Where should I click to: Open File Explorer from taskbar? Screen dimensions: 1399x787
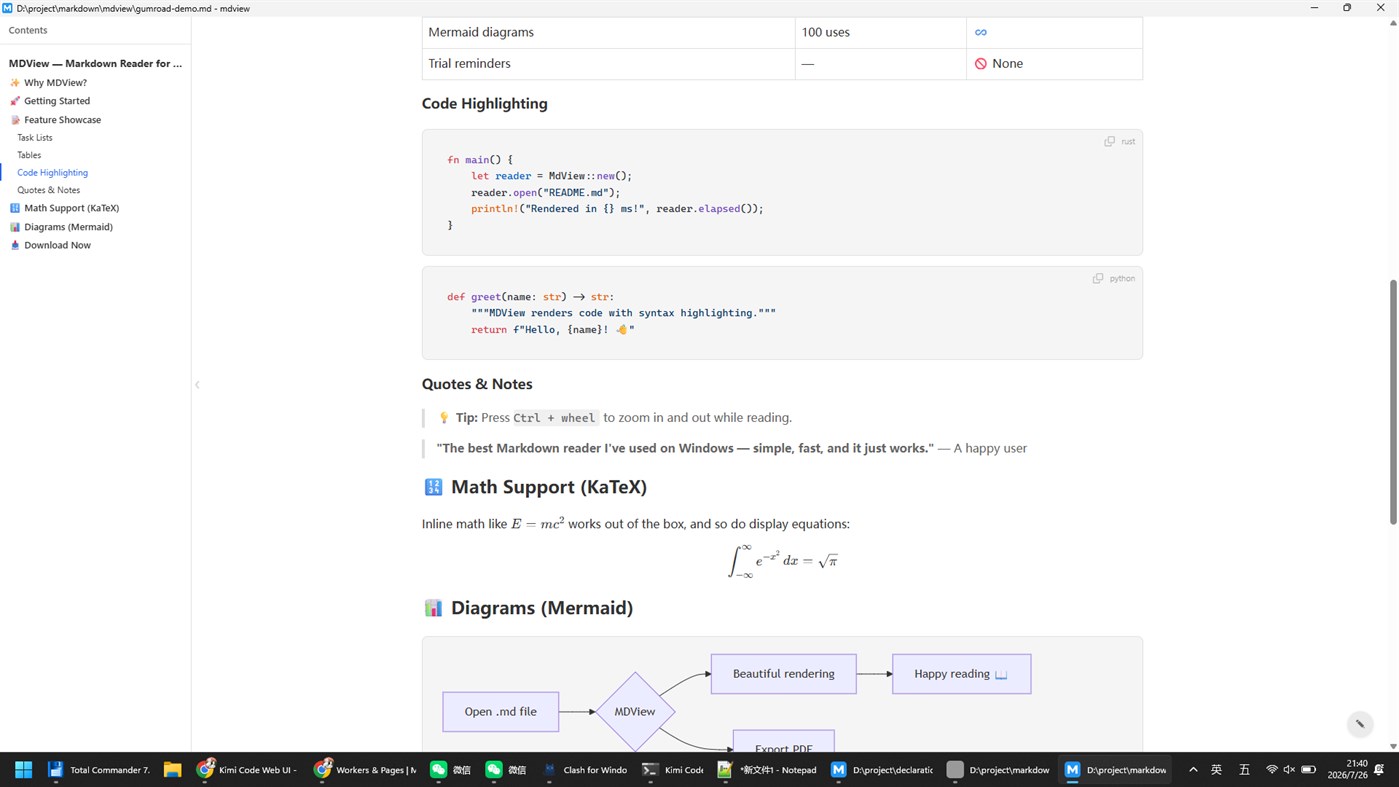(172, 769)
